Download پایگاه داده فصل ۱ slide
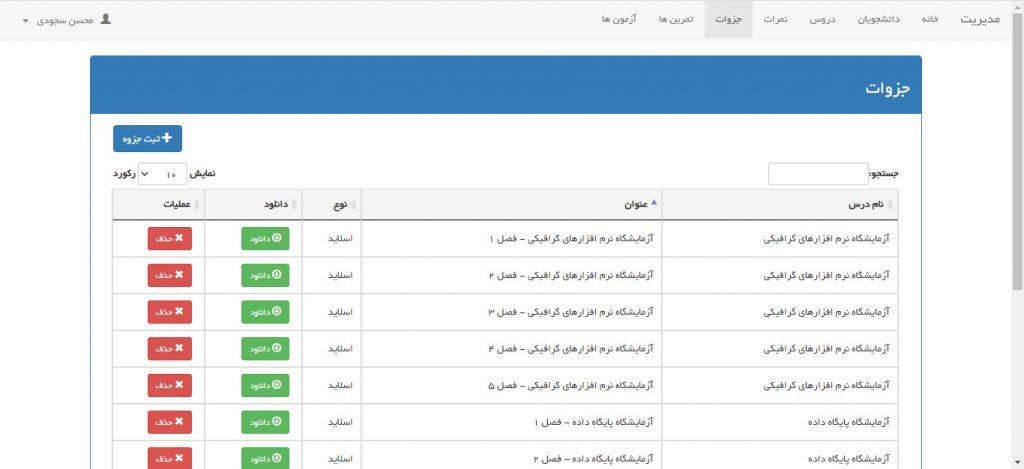Image resolution: width=1024 pixels, height=469 pixels. click(x=265, y=422)
